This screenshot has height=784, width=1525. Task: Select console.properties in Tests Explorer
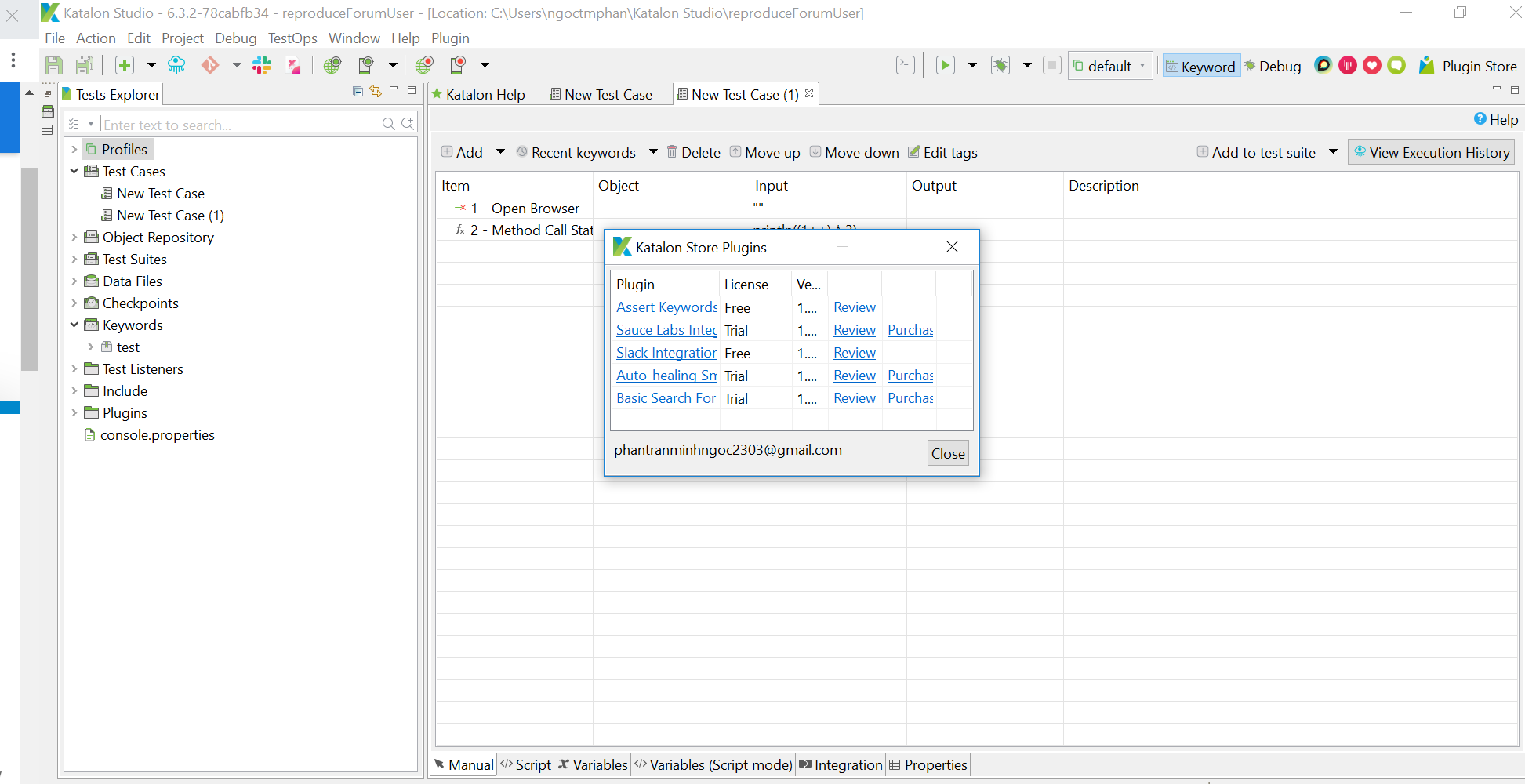pyautogui.click(x=149, y=434)
